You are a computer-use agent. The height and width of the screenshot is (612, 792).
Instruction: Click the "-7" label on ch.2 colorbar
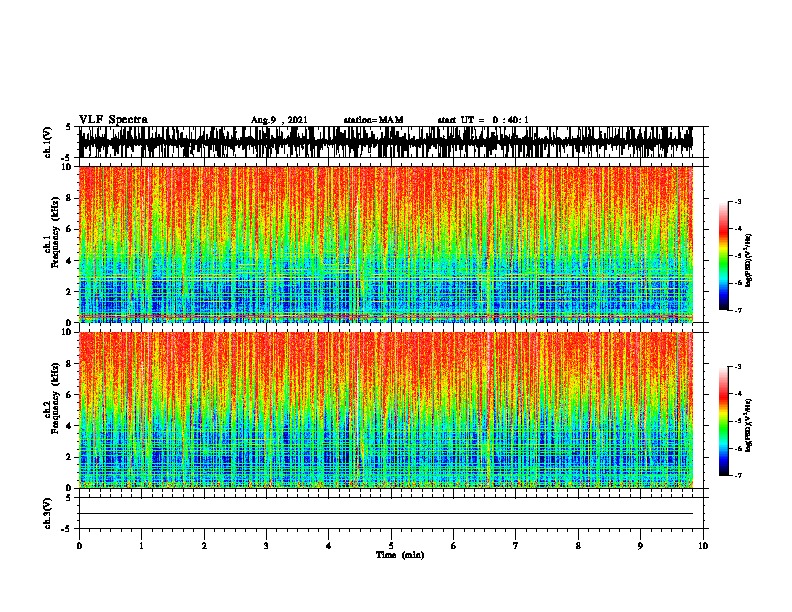738,475
